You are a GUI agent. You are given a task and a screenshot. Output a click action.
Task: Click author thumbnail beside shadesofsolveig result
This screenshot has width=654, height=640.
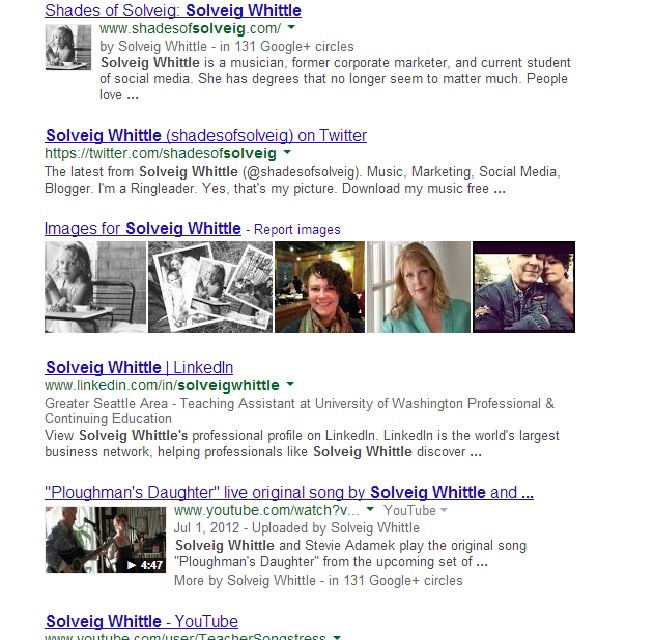pyautogui.click(x=68, y=47)
